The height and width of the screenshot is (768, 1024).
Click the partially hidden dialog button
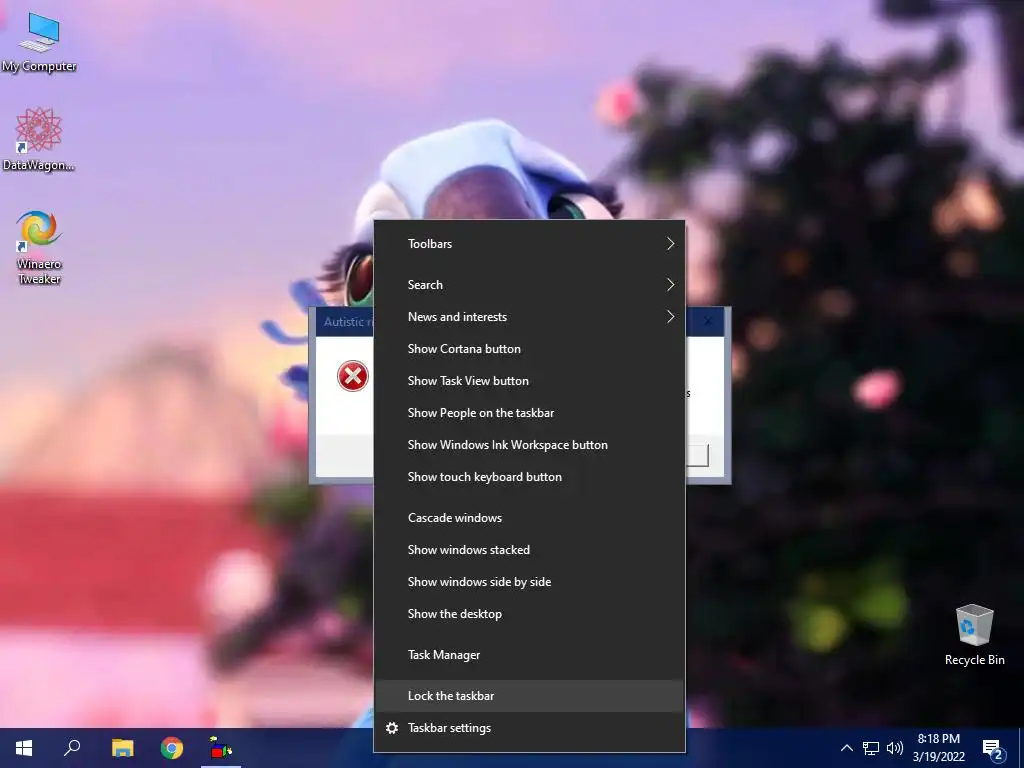tap(697, 456)
